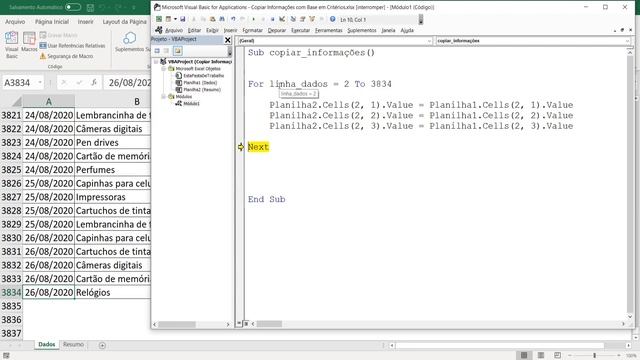The width and height of the screenshot is (640, 360).
Task: Collapse the VBAProject tree node
Action: (x=156, y=62)
